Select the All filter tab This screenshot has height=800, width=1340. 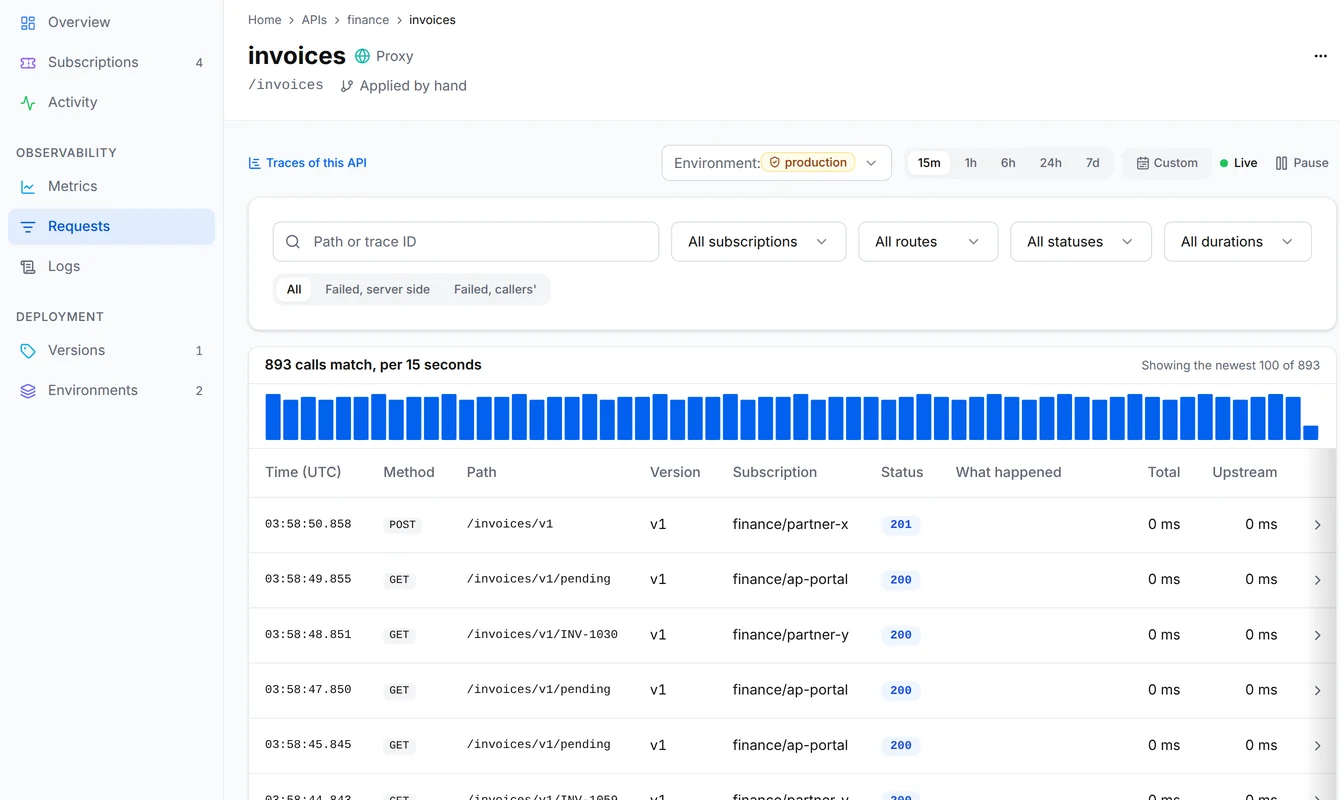pyautogui.click(x=294, y=289)
